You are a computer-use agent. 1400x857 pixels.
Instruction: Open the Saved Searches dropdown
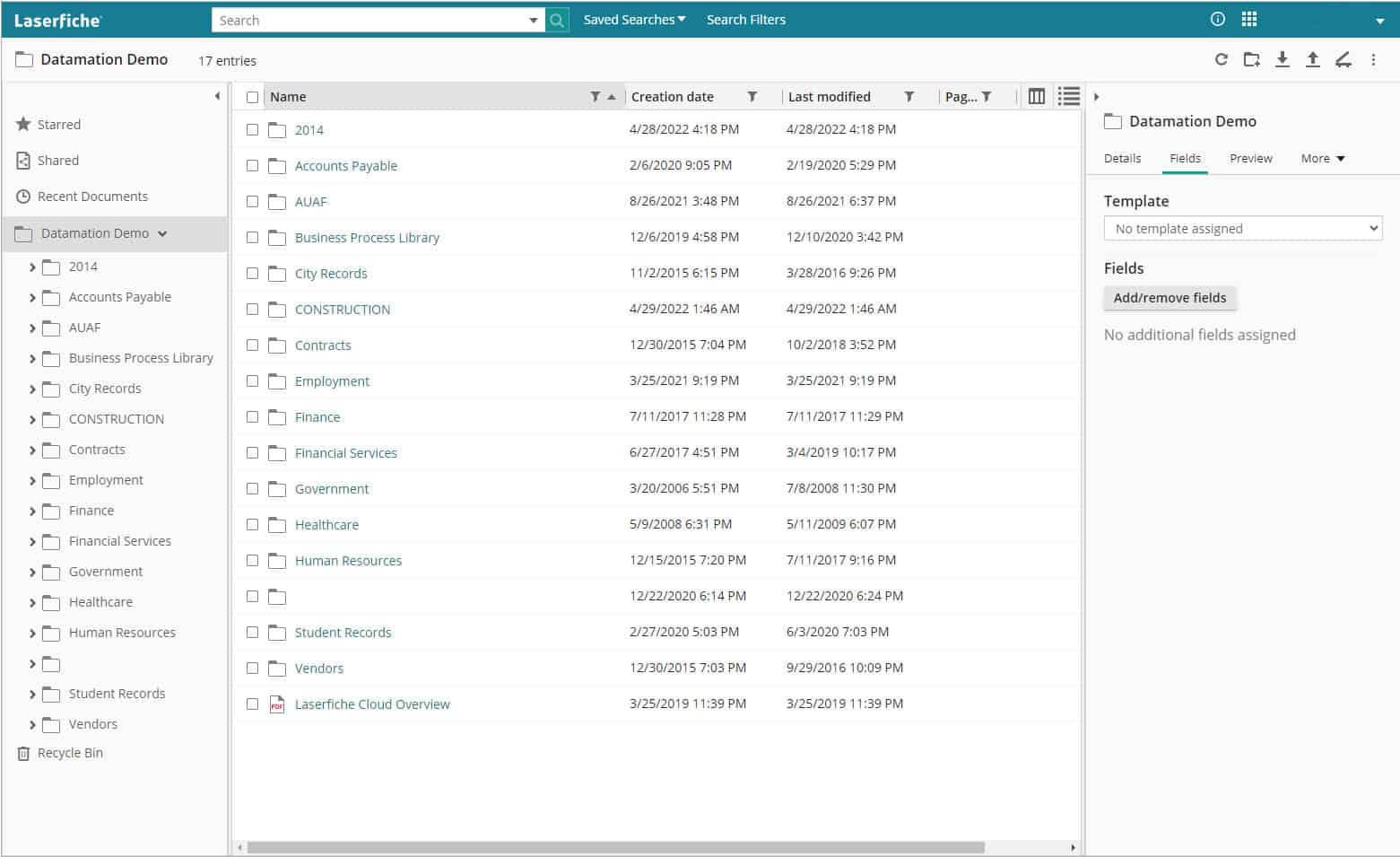(634, 20)
